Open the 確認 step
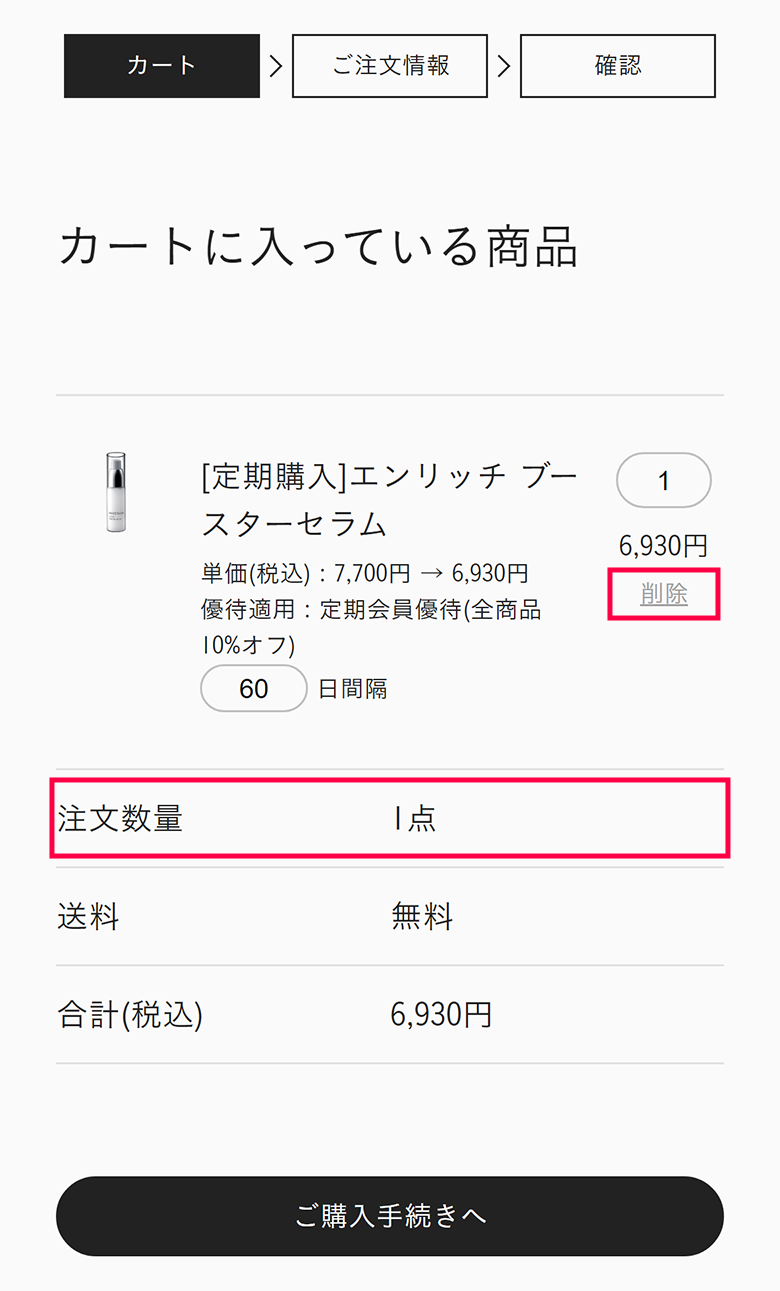780x1291 pixels. pyautogui.click(x=618, y=66)
